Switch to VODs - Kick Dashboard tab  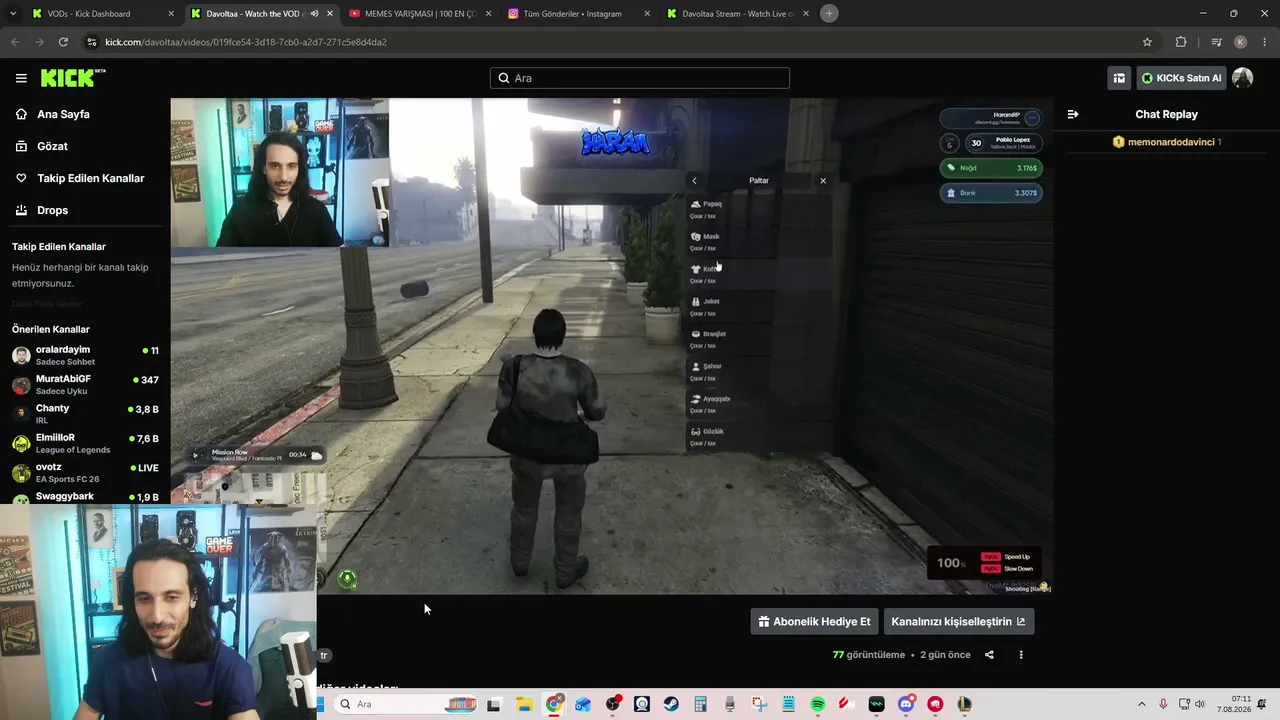point(102,14)
